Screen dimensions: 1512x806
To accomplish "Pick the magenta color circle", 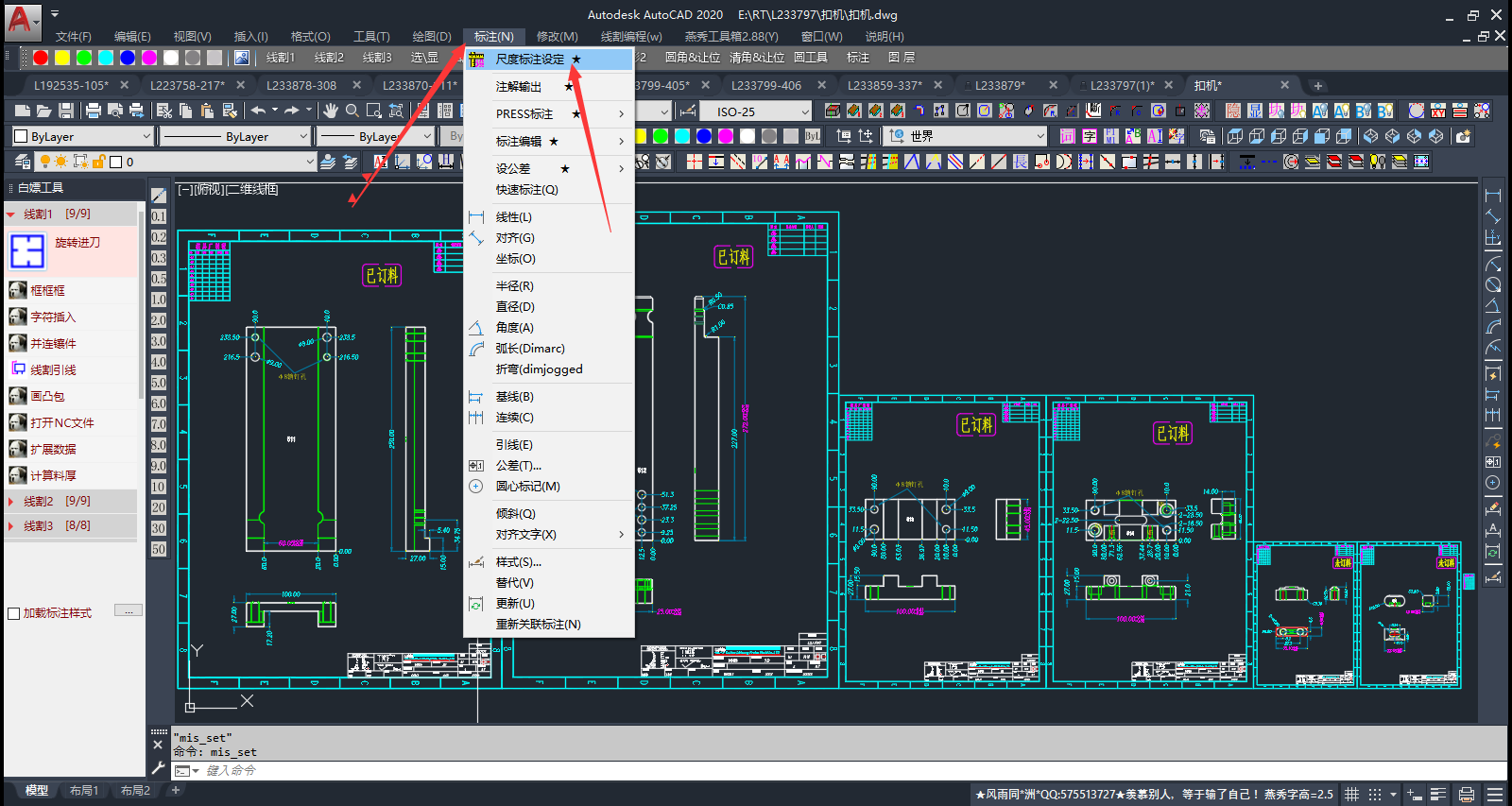I will 149,58.
